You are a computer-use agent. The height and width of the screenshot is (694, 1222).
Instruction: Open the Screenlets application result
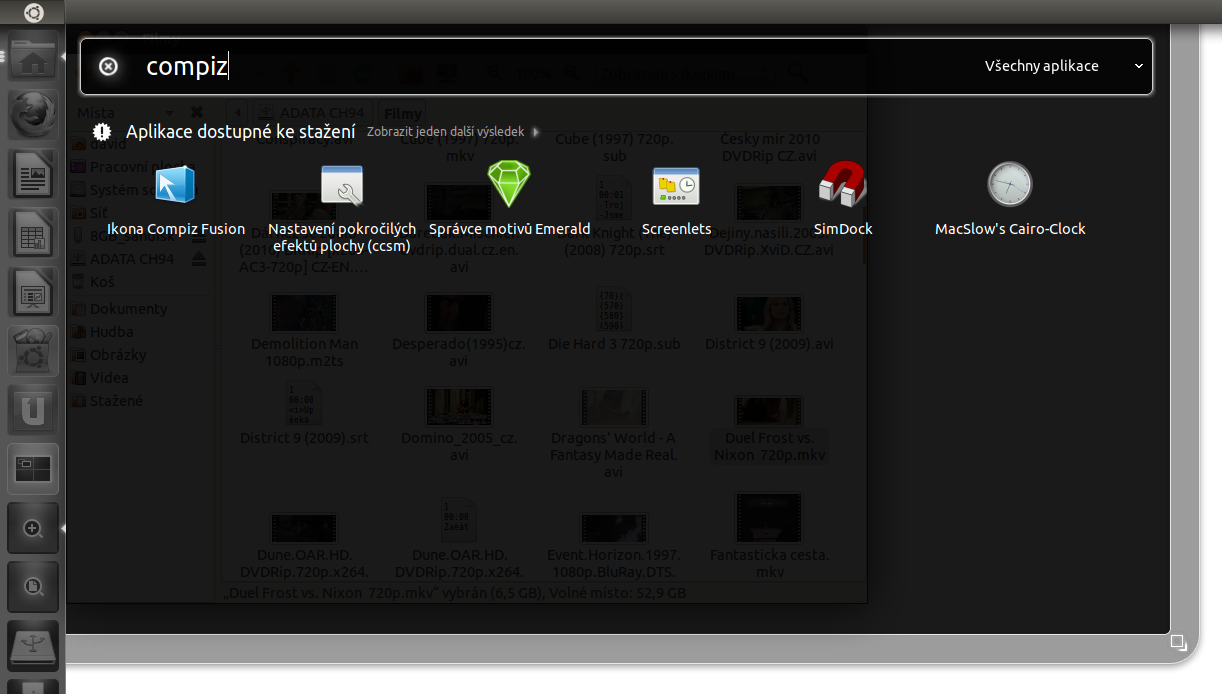[676, 199]
